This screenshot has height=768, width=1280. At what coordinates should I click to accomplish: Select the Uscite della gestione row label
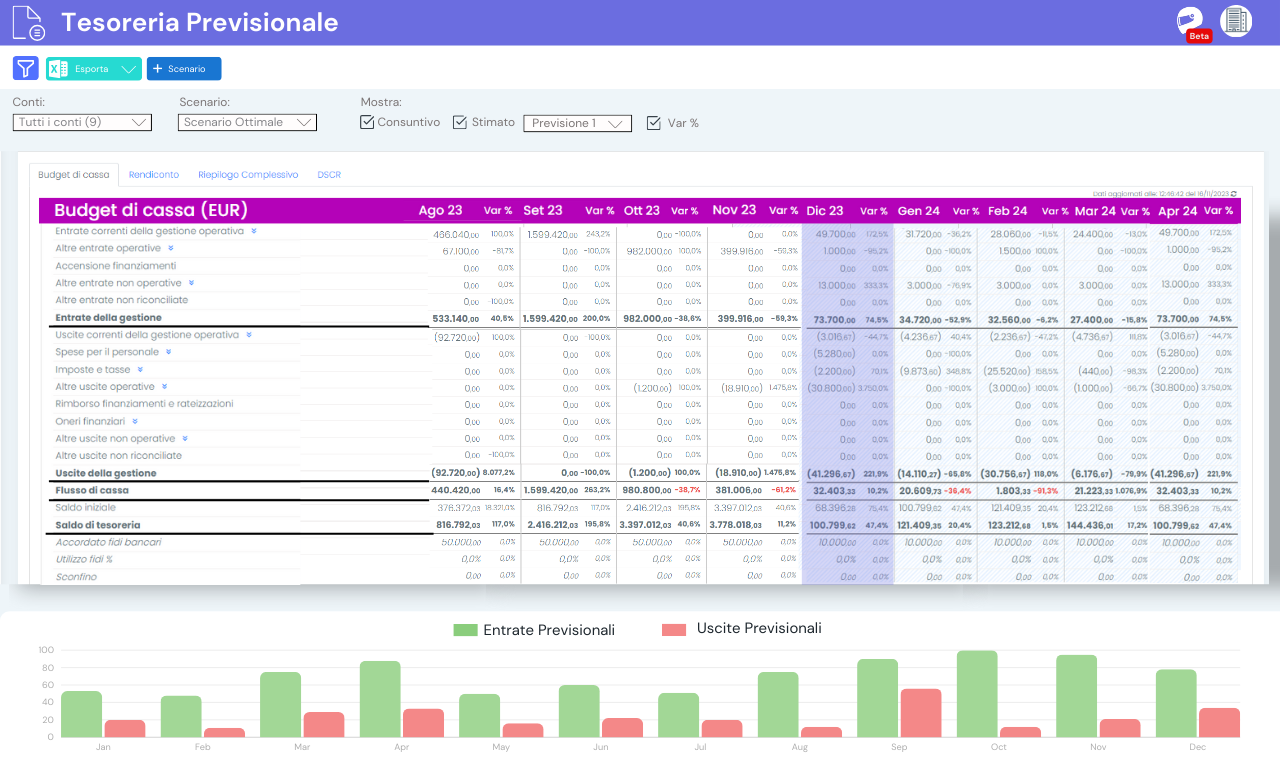click(106, 473)
